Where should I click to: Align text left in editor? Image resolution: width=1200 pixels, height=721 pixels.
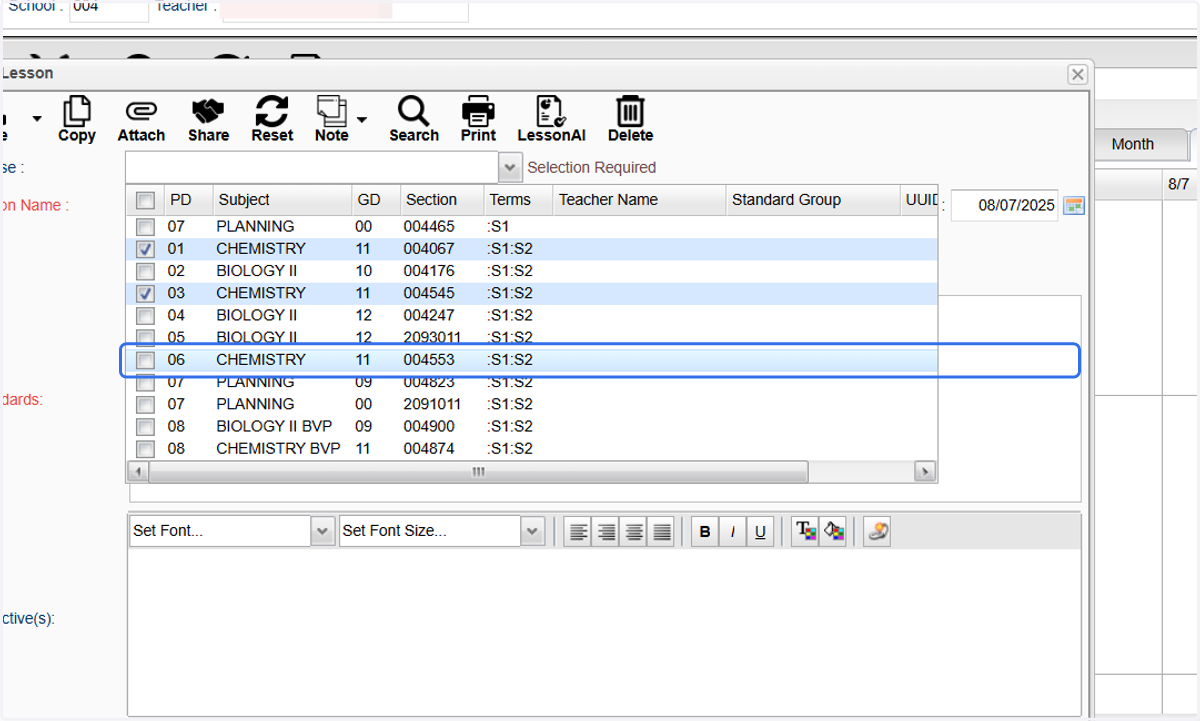(x=578, y=532)
